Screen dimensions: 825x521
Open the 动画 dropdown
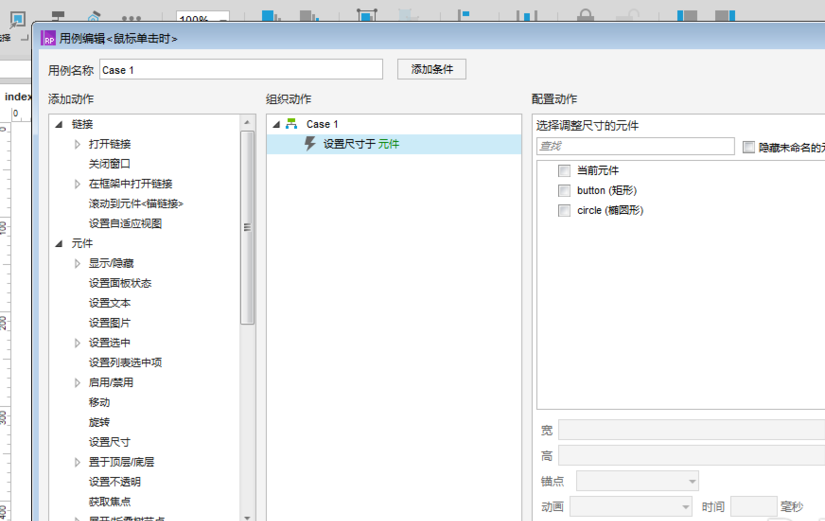tap(631, 507)
